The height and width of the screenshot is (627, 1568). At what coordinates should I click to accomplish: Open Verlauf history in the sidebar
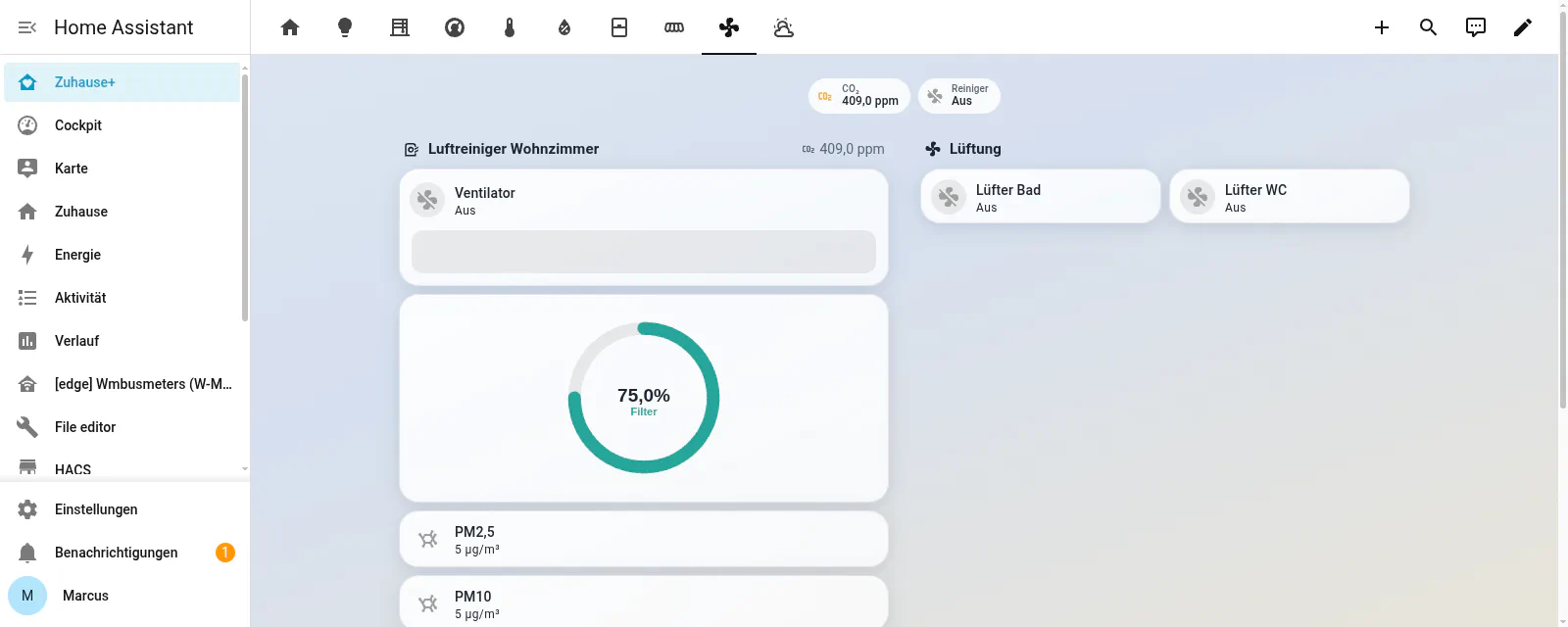(122, 341)
